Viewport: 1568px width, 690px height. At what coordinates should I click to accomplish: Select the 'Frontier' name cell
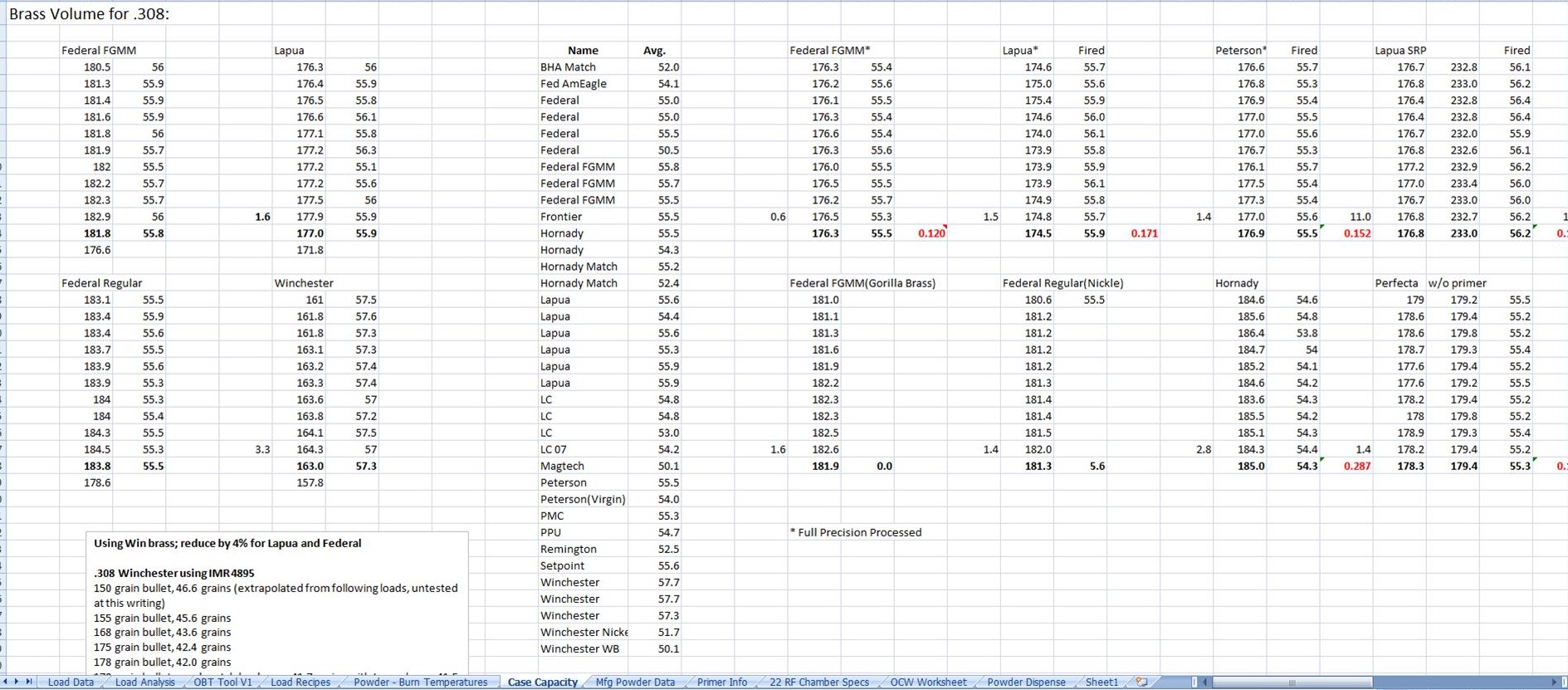click(x=583, y=217)
